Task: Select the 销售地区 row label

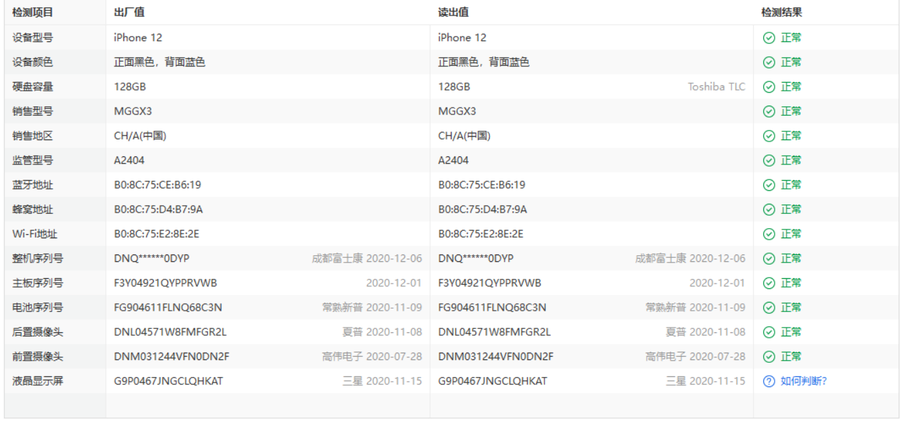Action: click(33, 136)
